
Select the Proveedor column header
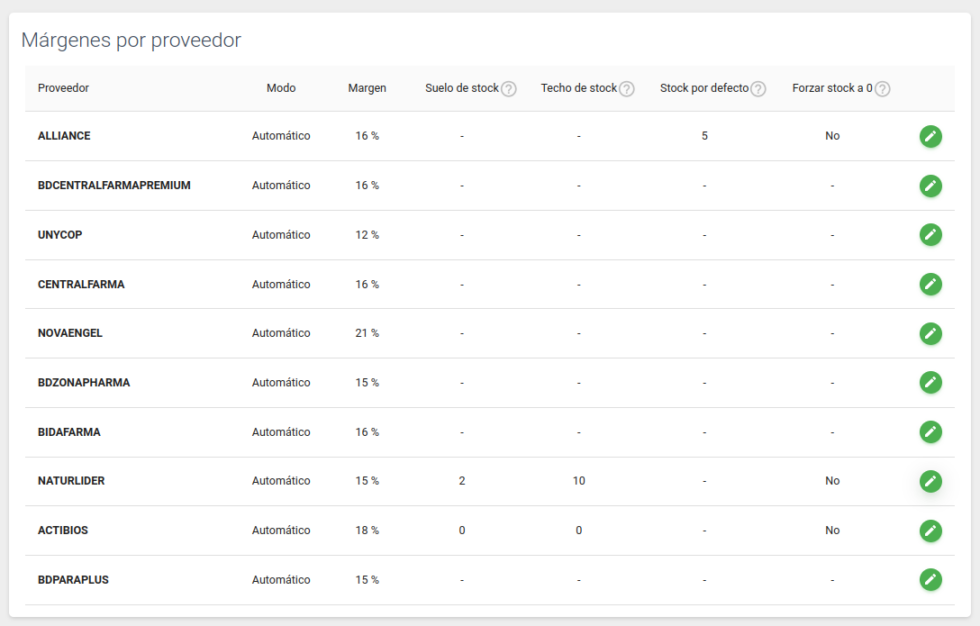[x=63, y=88]
